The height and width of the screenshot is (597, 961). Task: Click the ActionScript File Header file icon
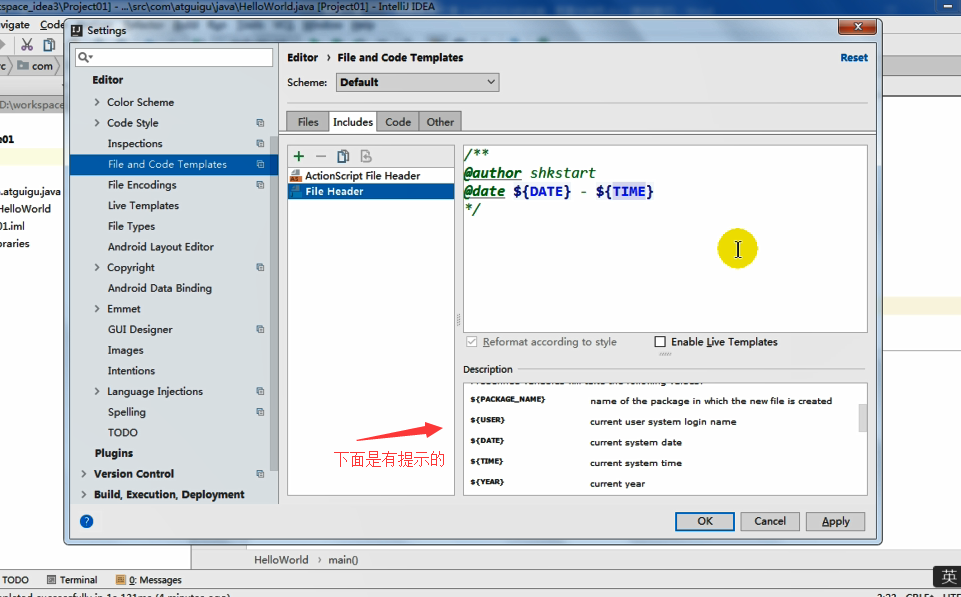[x=296, y=176]
